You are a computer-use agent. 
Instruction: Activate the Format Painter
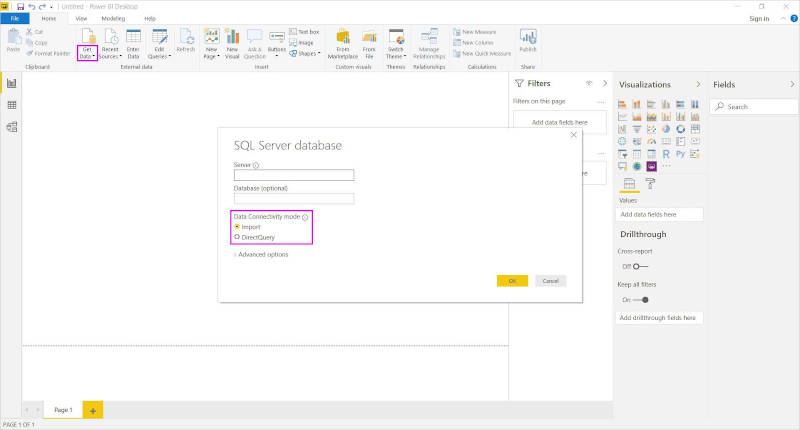[x=48, y=54]
